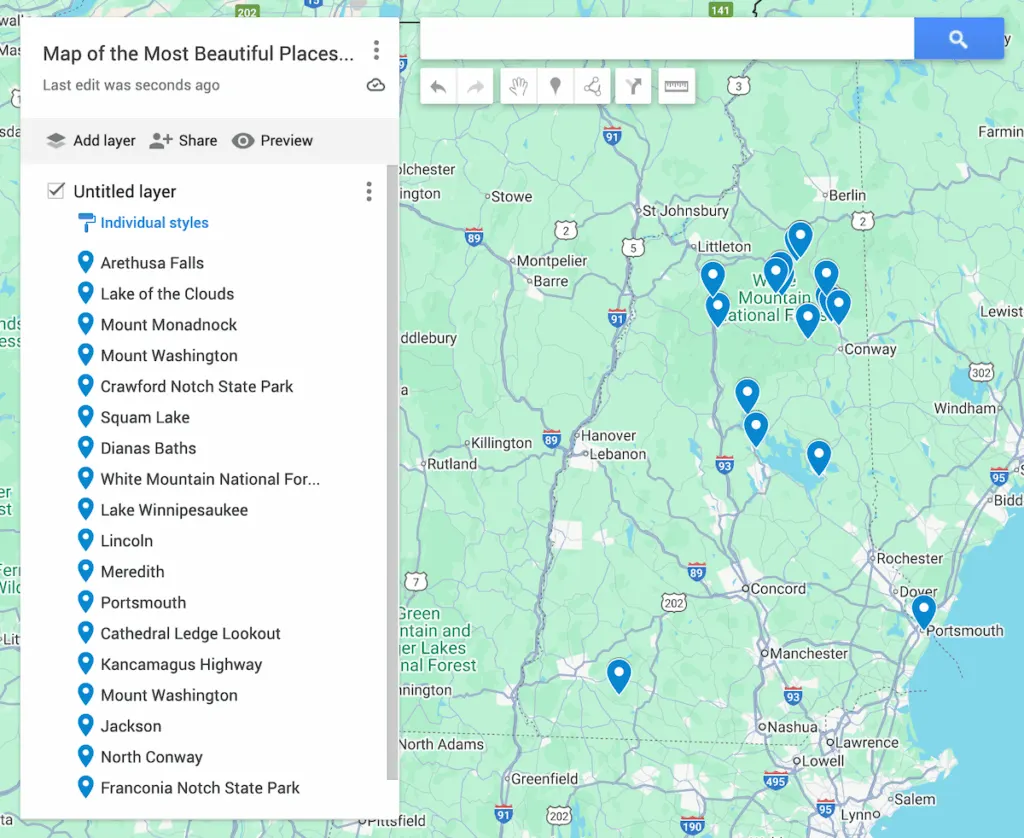Click the map pin southwest of Concord
Image resolution: width=1024 pixels, height=838 pixels.
click(x=619, y=675)
